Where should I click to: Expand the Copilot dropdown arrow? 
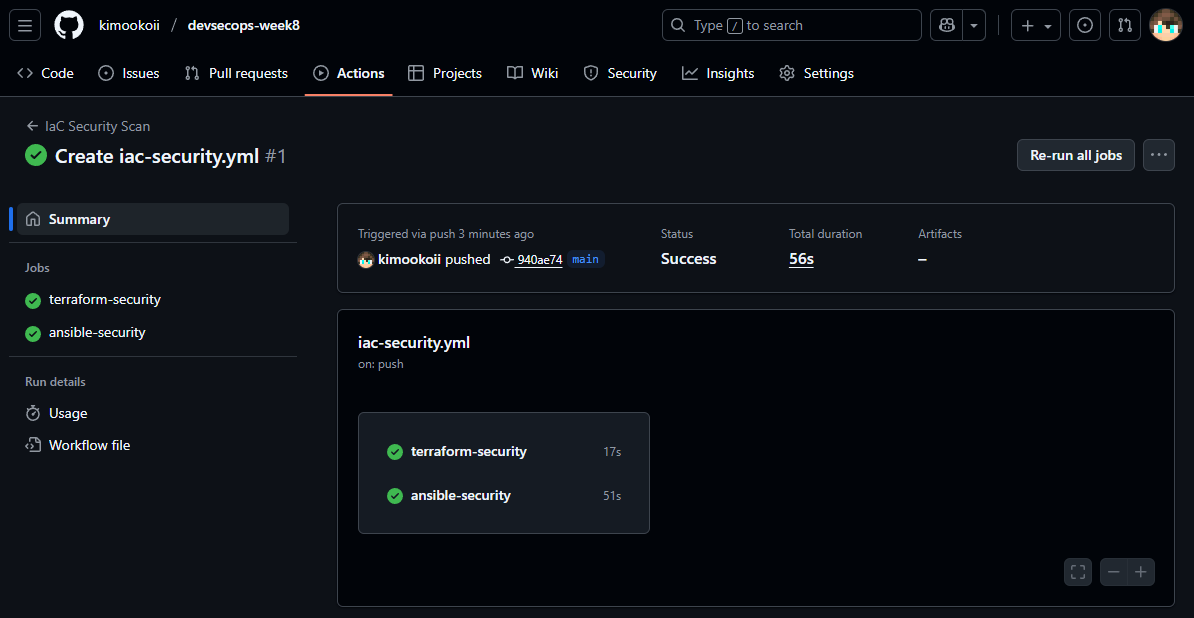click(974, 25)
